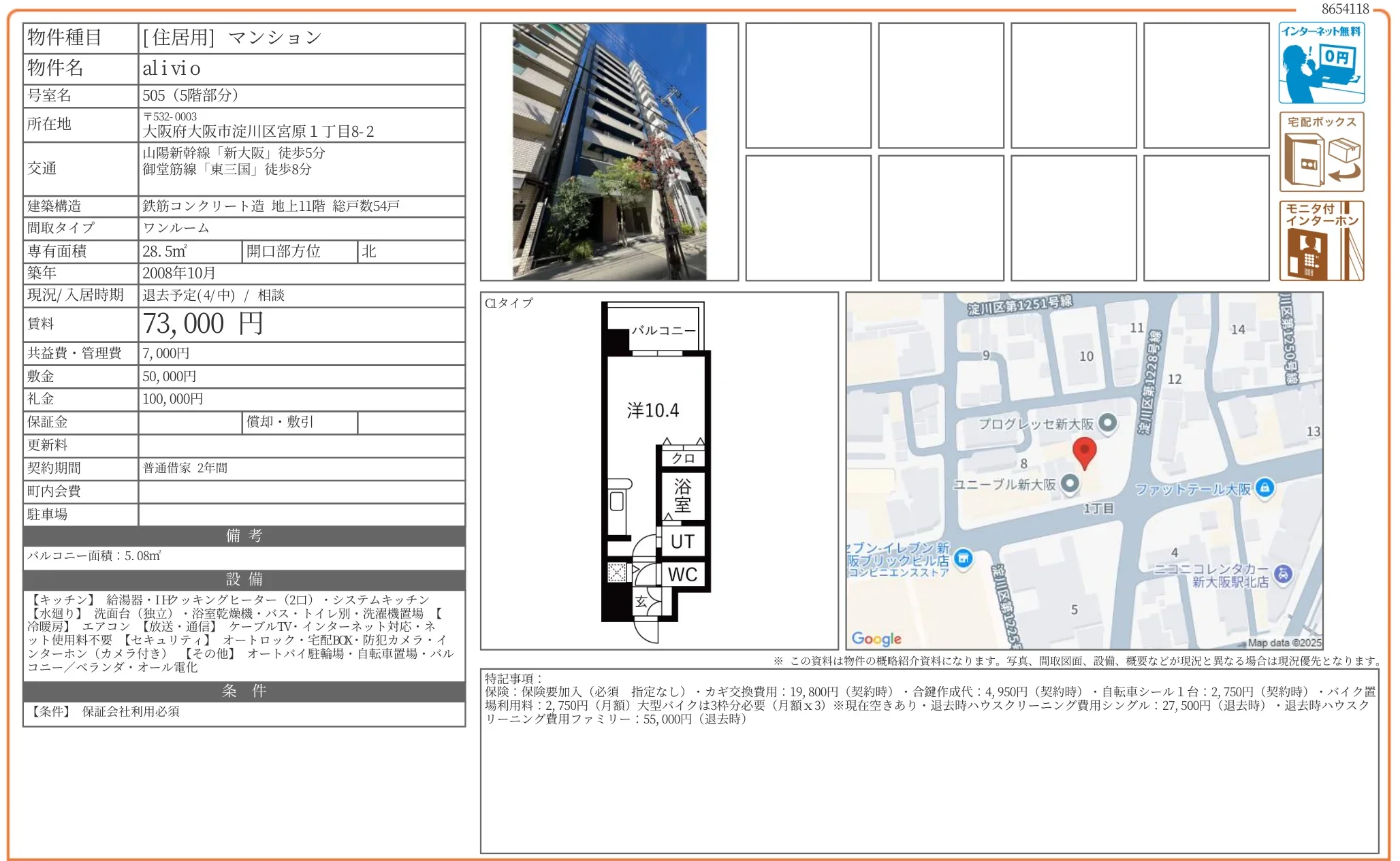Click the free internet (インターネット無料) icon
The width and height of the screenshot is (1400, 861).
pos(1321,63)
